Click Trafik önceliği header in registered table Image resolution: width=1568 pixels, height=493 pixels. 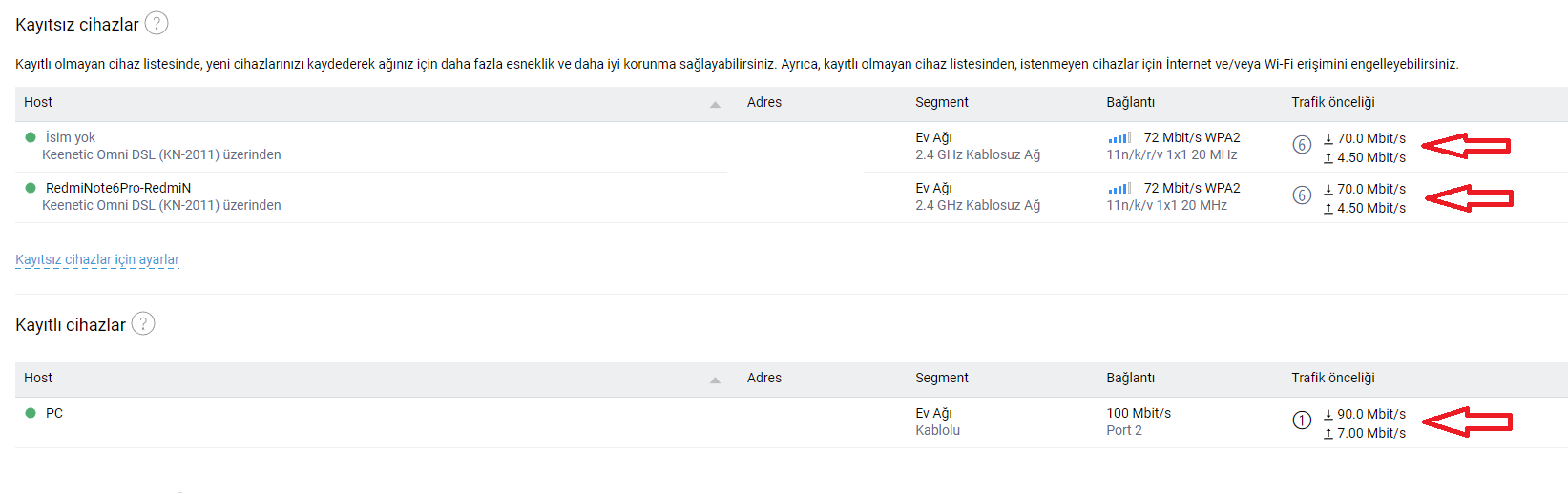[1332, 378]
